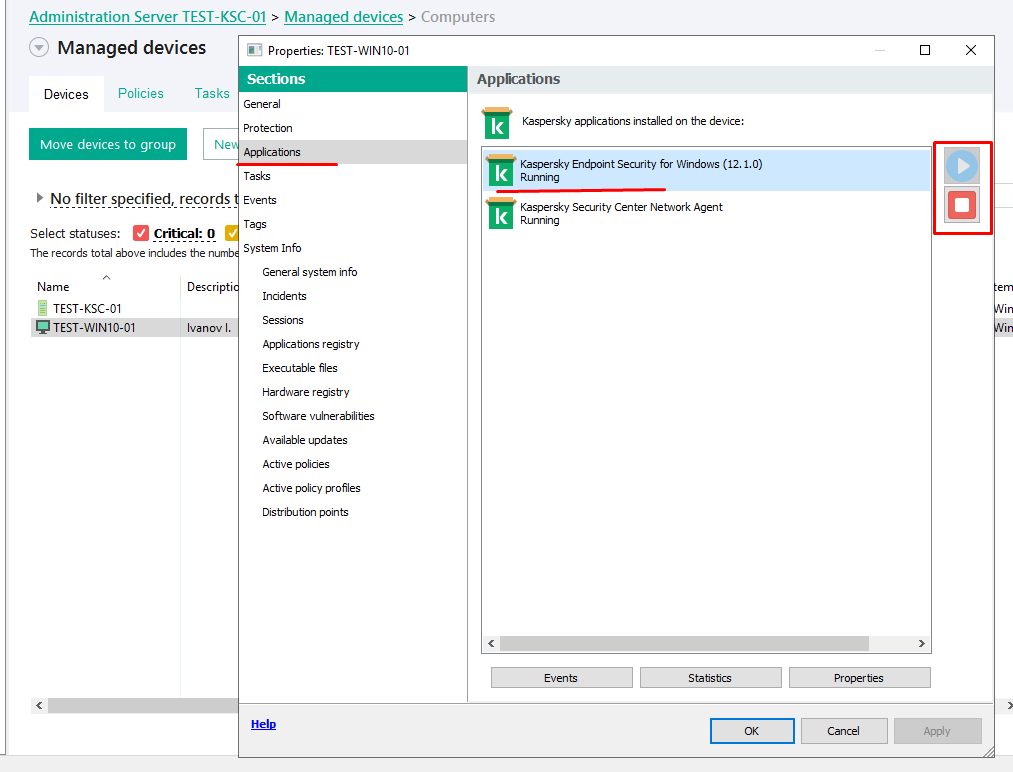Click the Cancel button
Screen dimensions: 1013x772
coord(844,731)
